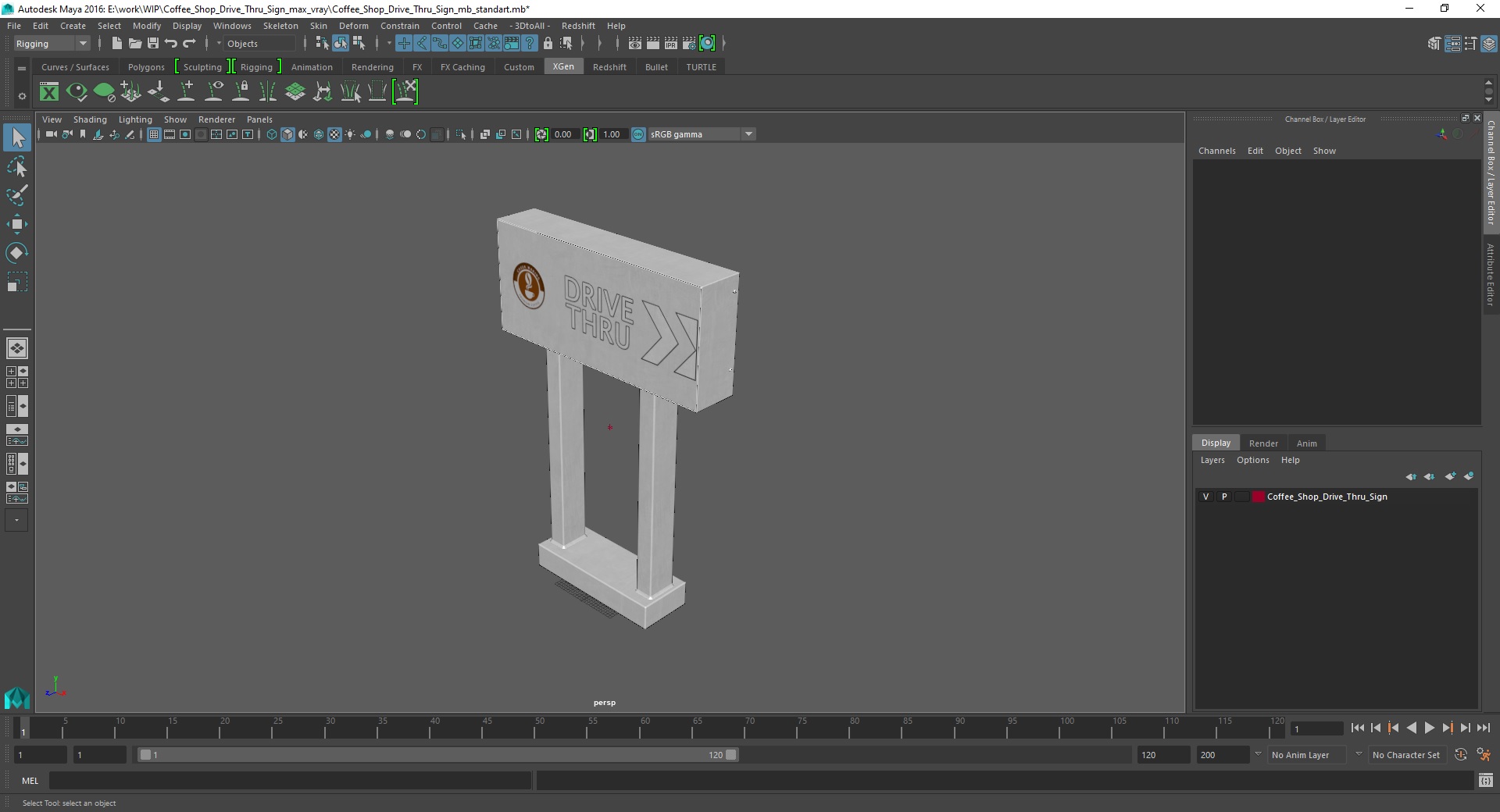
Task: Click the Select tool arrow icon
Action: click(17, 138)
